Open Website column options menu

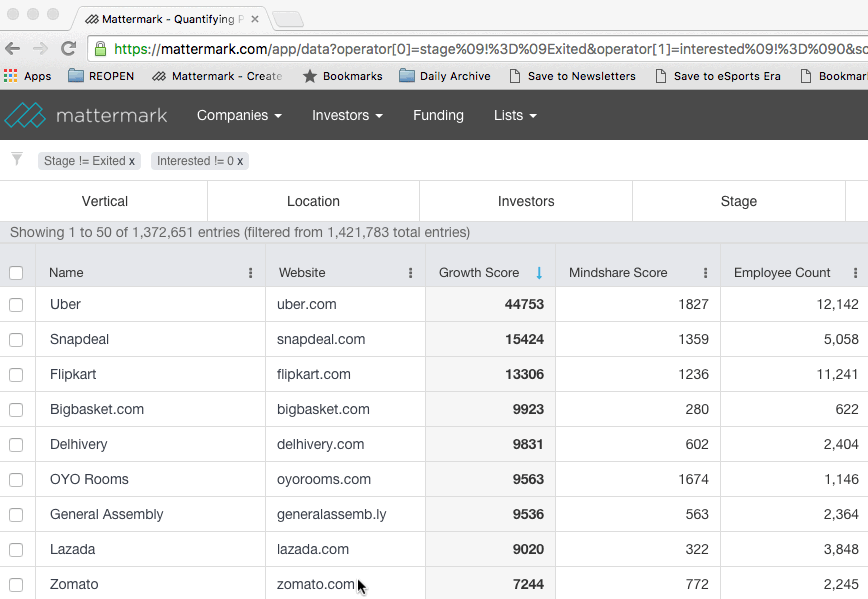pyautogui.click(x=411, y=272)
